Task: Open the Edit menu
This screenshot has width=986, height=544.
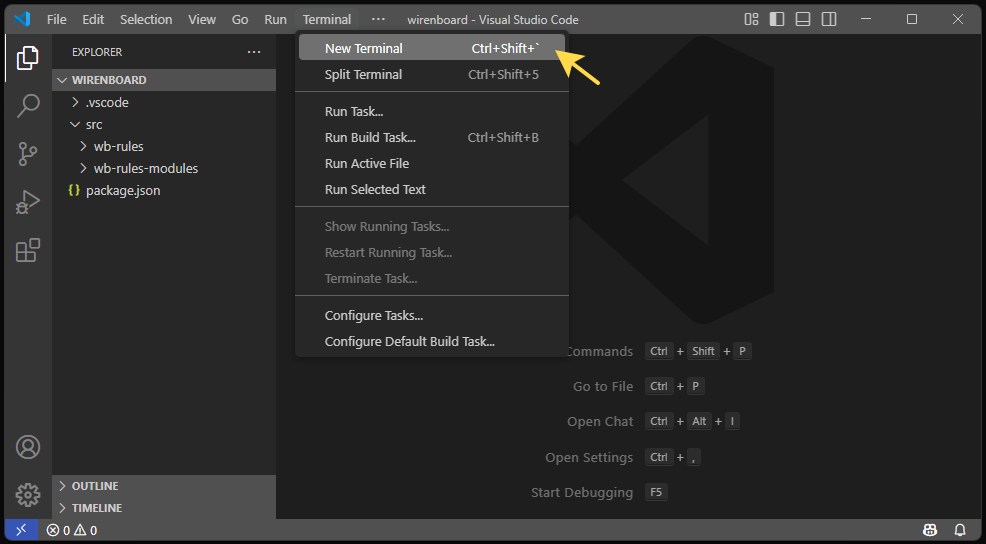Action: pos(93,19)
